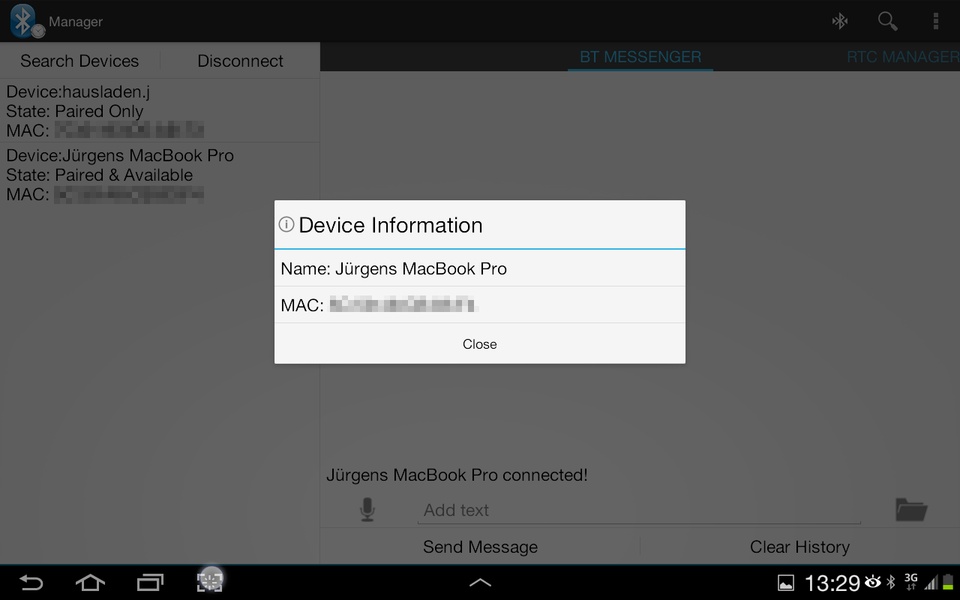Image resolution: width=960 pixels, height=600 pixels.
Task: Tap the eye smart stay status icon
Action: [872, 582]
